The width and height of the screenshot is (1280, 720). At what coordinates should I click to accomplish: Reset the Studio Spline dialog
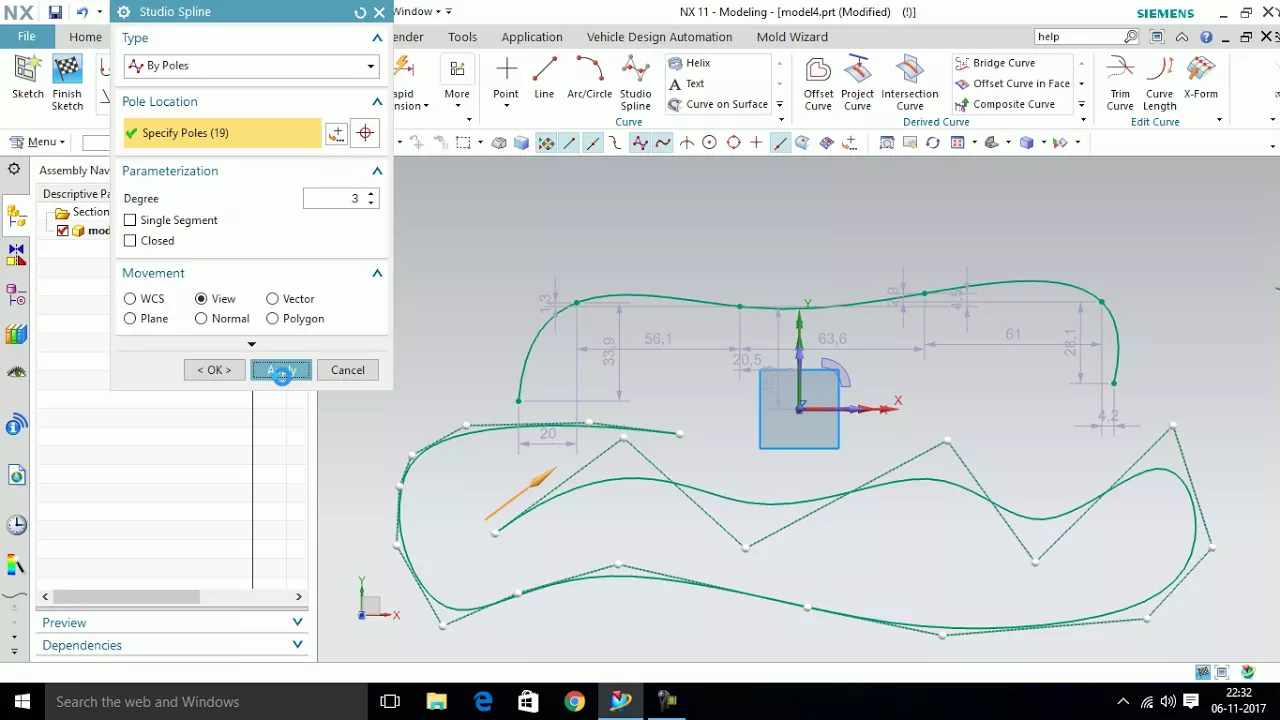[360, 13]
